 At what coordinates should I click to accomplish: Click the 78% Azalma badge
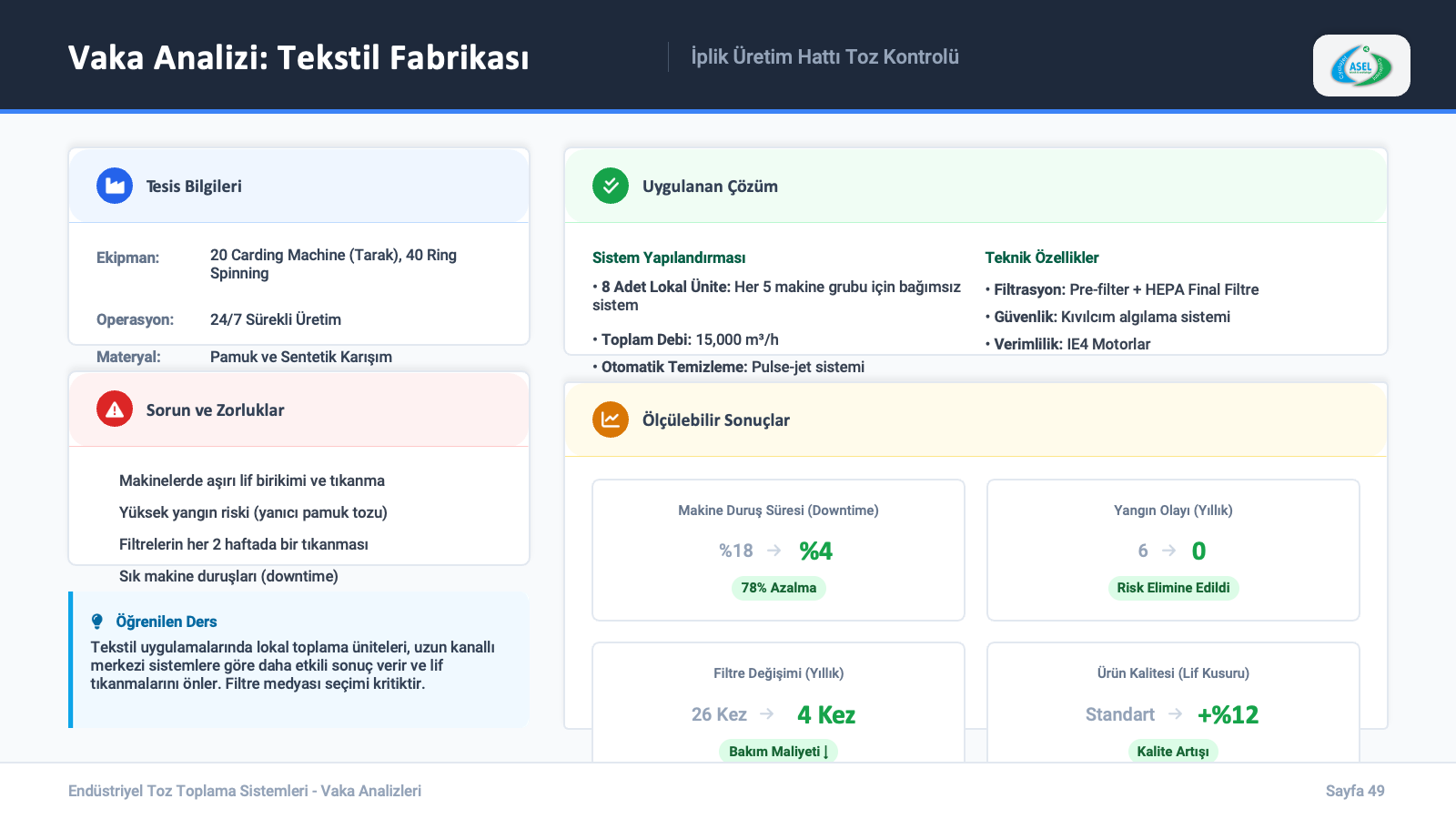(x=778, y=588)
